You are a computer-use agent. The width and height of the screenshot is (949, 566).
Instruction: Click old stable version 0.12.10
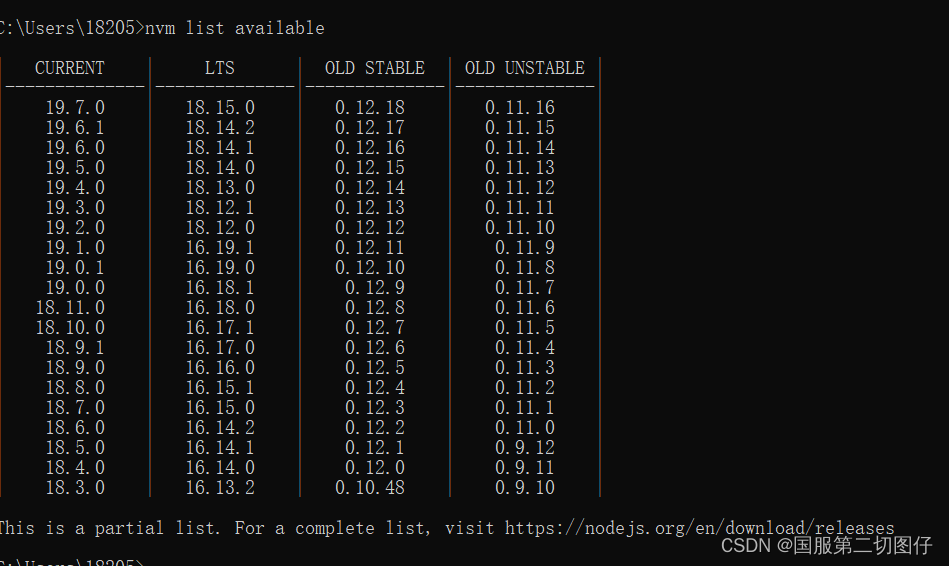[370, 268]
